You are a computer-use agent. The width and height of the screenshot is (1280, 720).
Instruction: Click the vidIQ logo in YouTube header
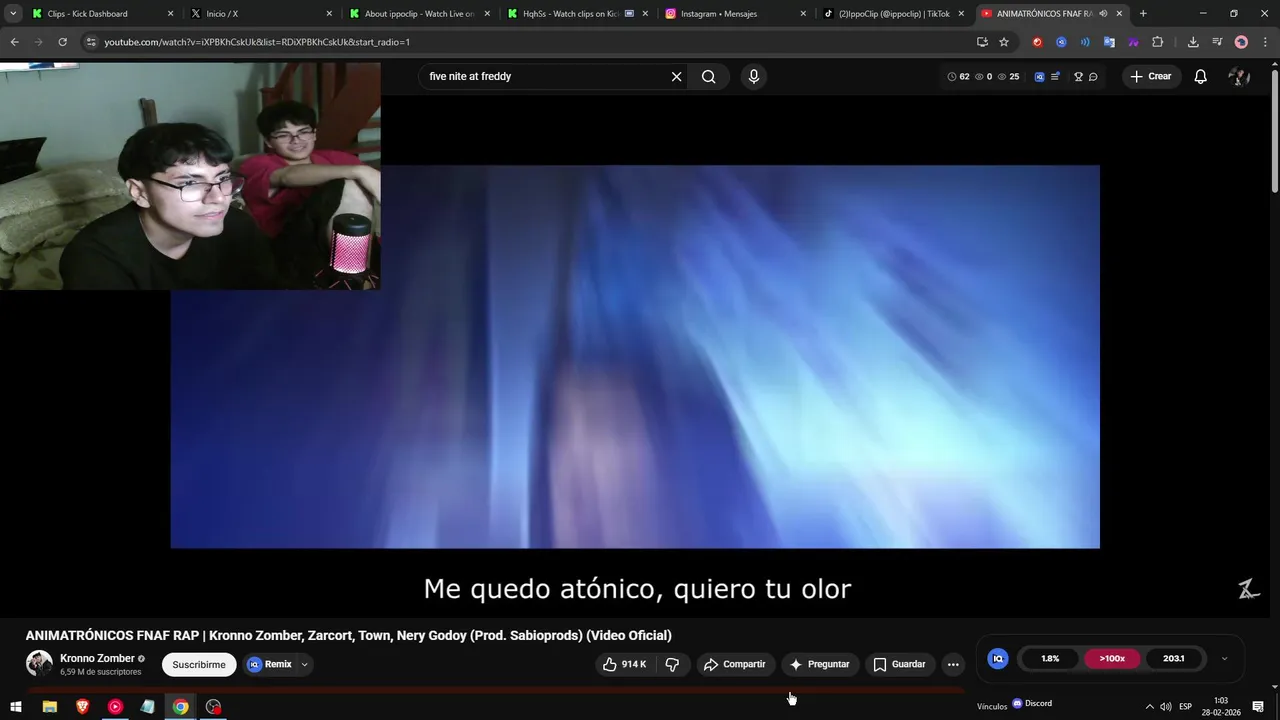[x=1039, y=77]
